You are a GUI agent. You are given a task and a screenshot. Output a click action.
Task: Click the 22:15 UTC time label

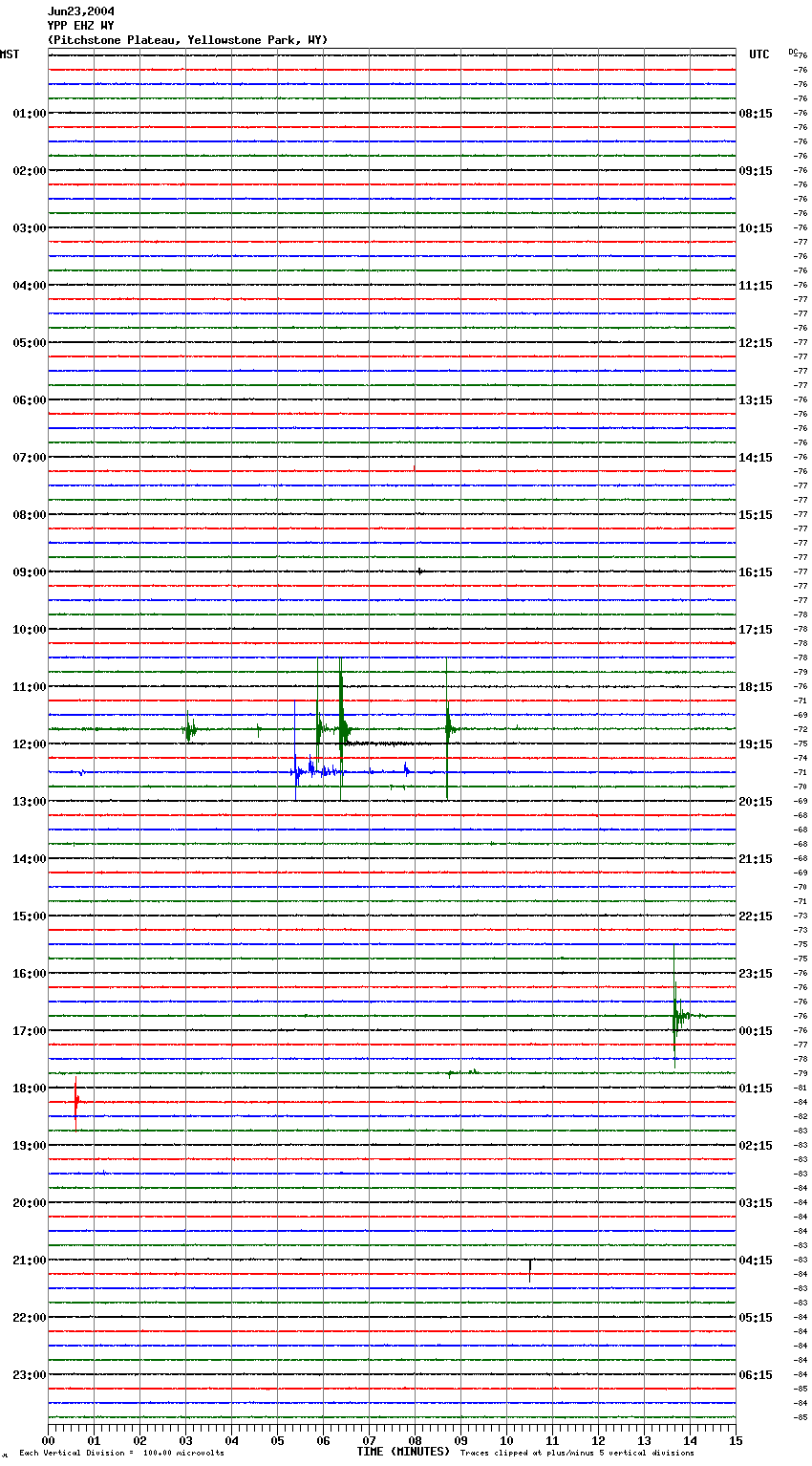(x=756, y=916)
